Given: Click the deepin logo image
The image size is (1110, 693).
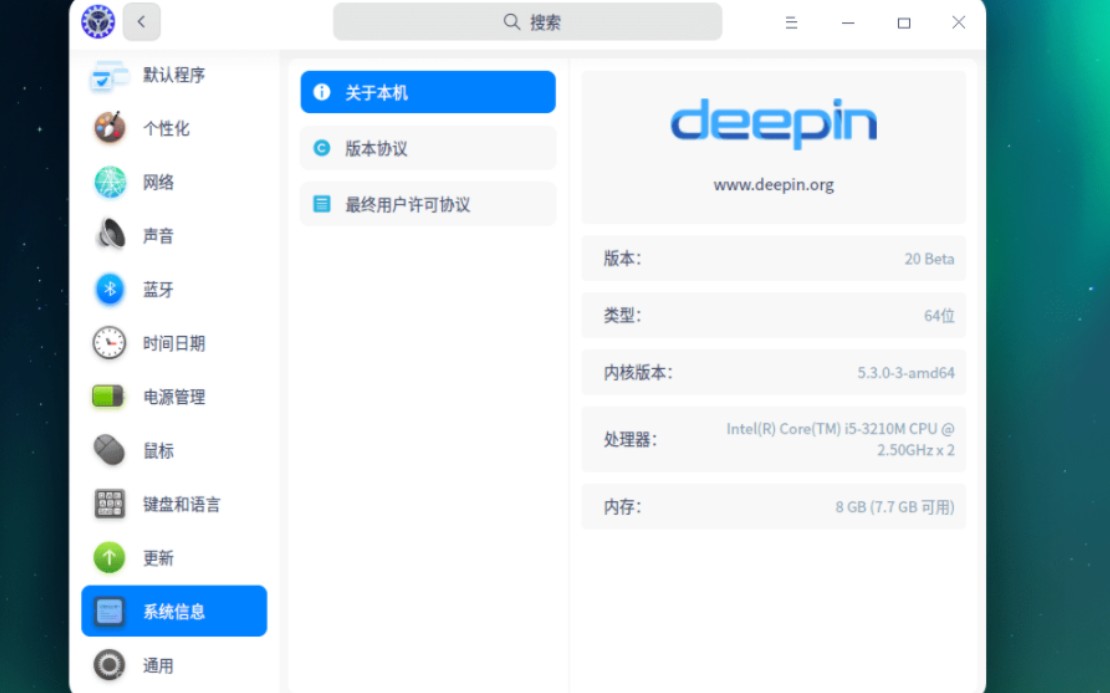Looking at the screenshot, I should (774, 124).
